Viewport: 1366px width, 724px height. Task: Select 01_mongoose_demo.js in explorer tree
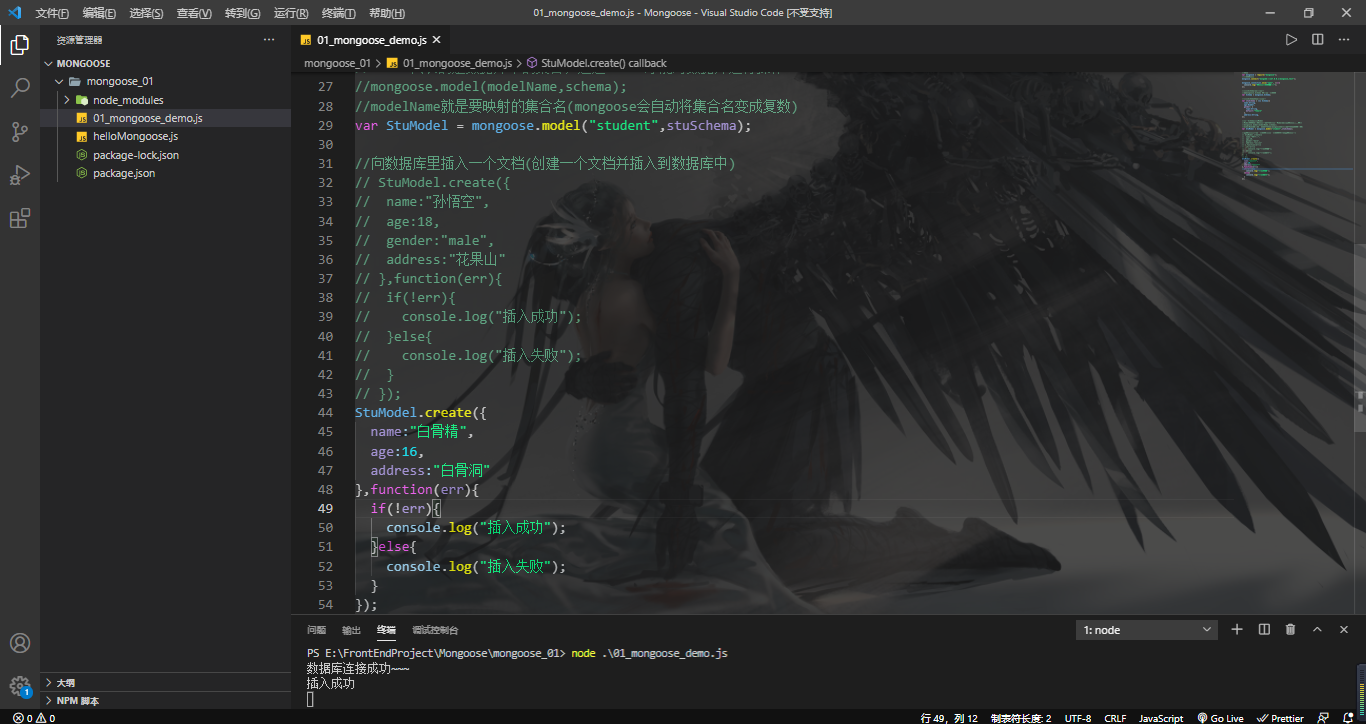click(x=148, y=118)
